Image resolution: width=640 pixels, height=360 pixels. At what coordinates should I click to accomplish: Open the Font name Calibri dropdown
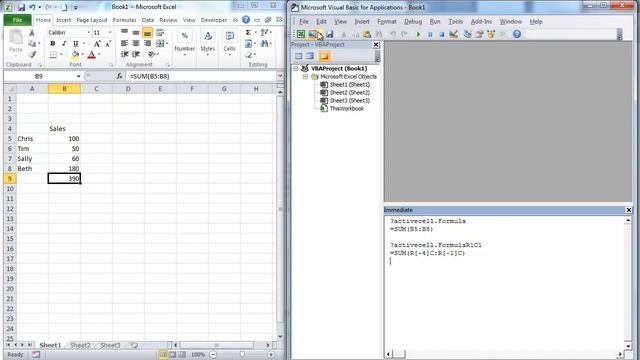point(89,32)
